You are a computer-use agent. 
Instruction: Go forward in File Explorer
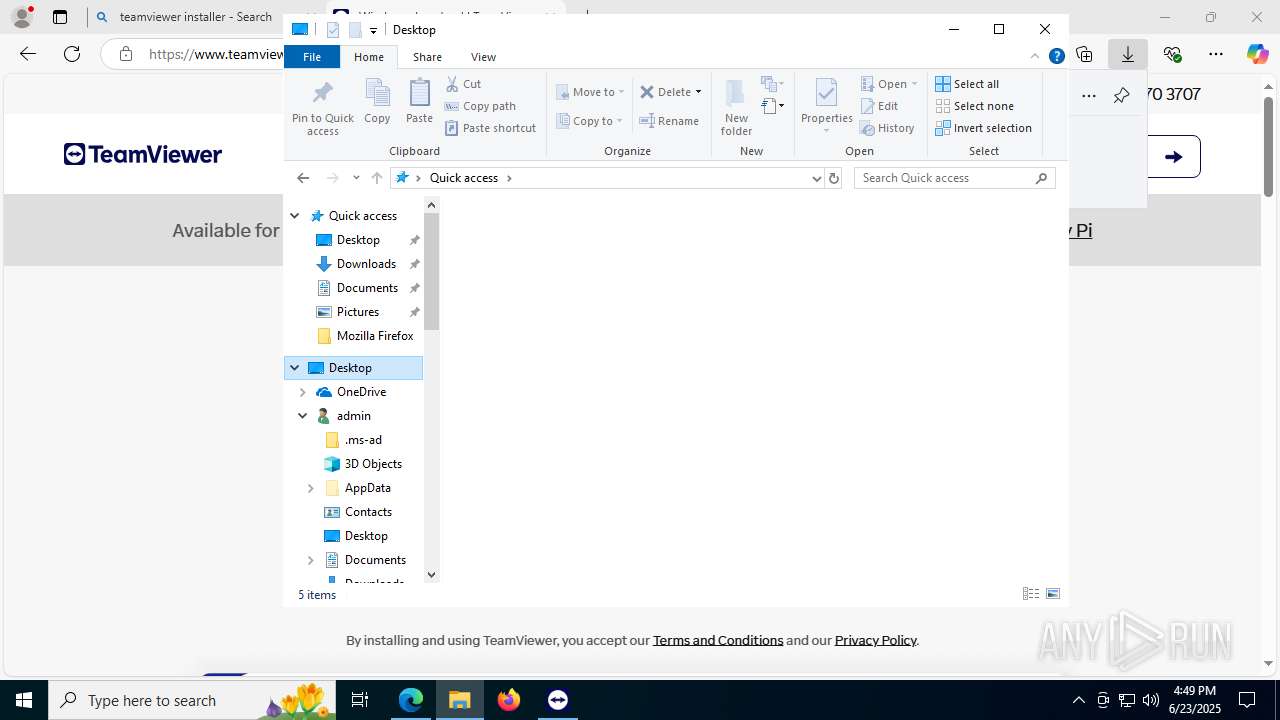(333, 178)
